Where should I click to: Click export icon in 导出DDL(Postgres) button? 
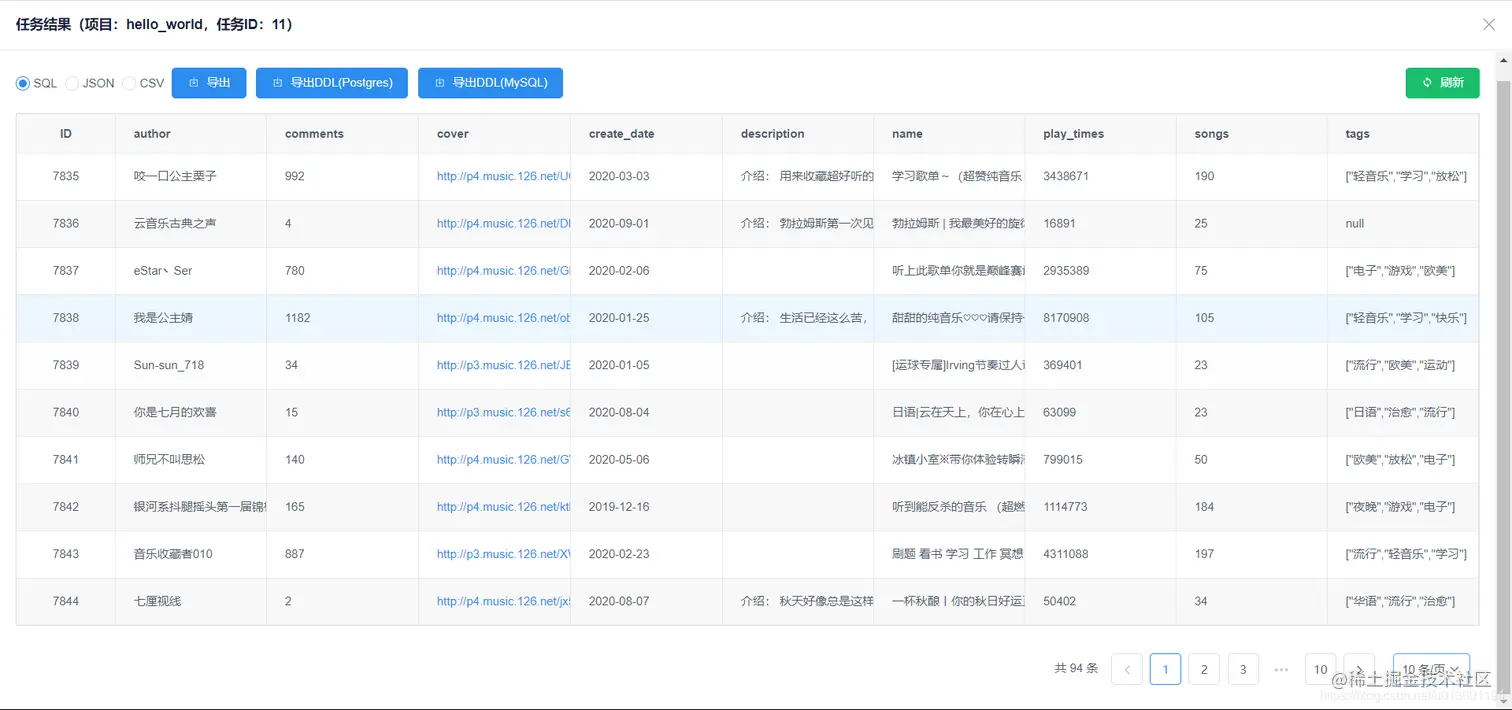[x=277, y=83]
